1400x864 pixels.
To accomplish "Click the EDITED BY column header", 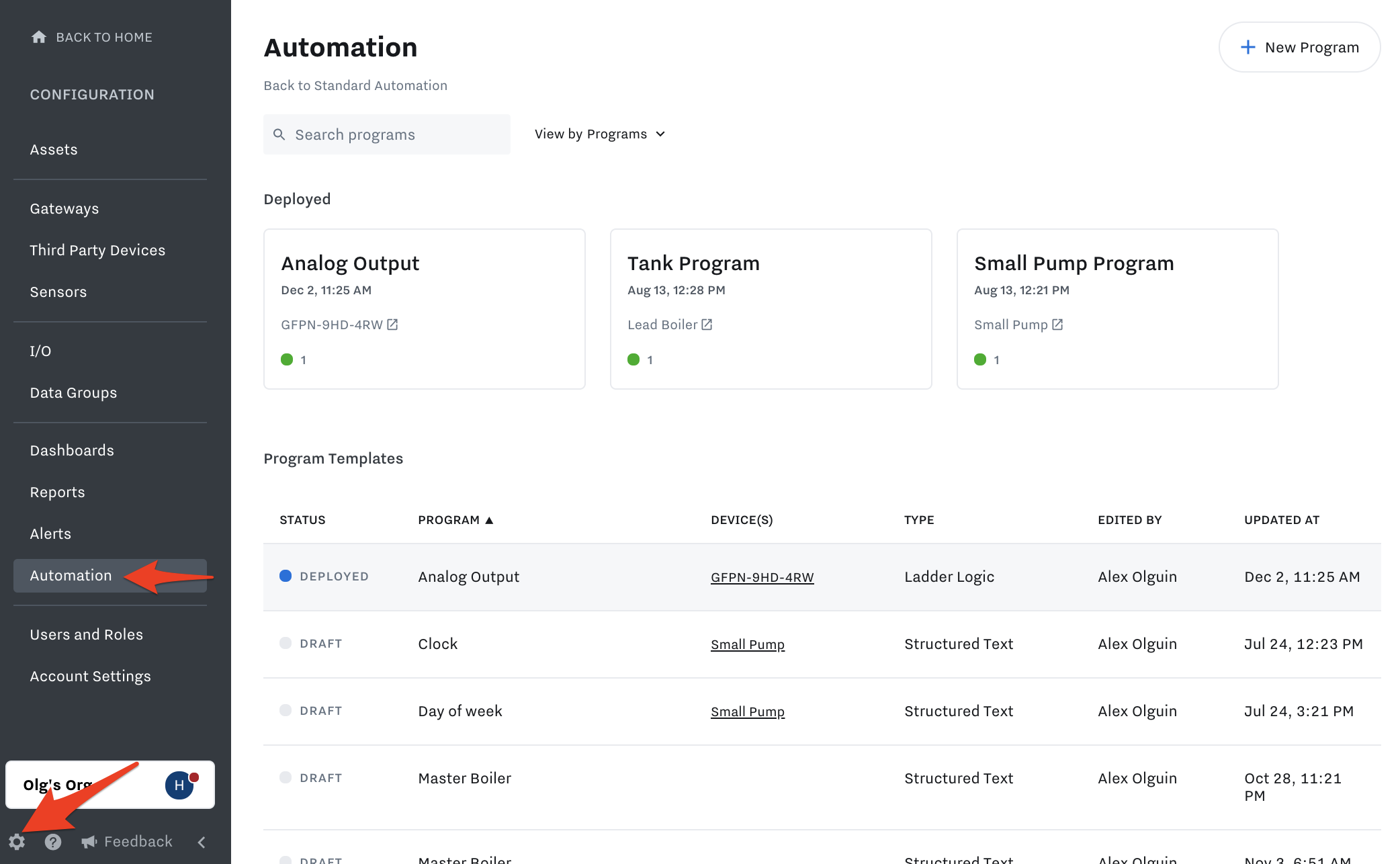I will 1129,520.
